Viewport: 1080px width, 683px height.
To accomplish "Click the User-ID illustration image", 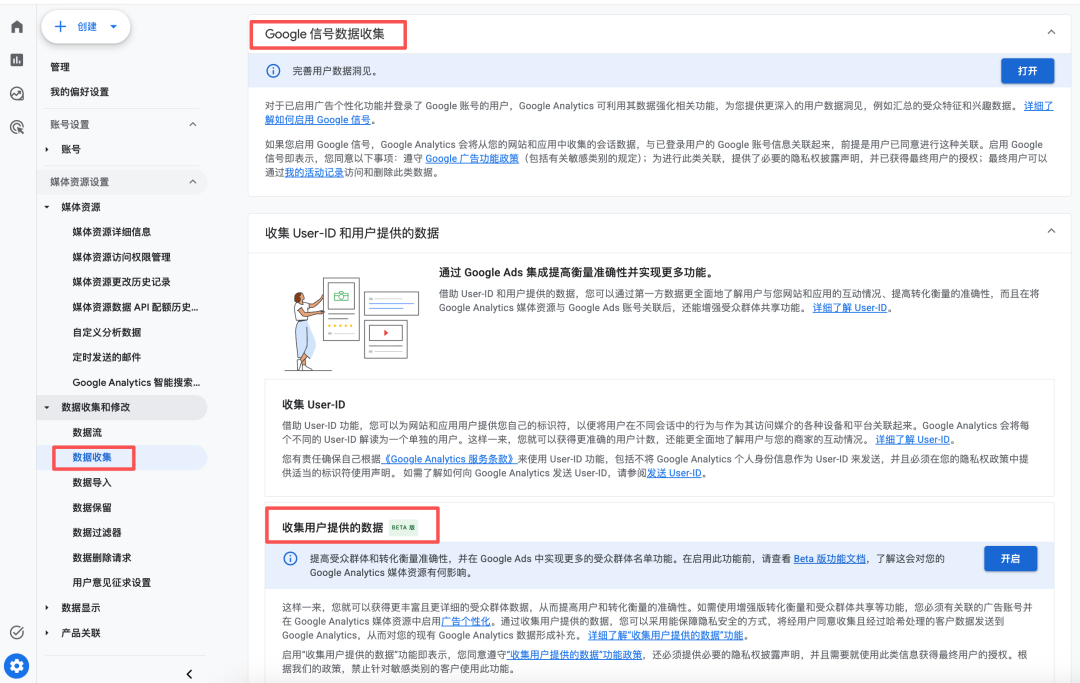I will click(x=352, y=324).
